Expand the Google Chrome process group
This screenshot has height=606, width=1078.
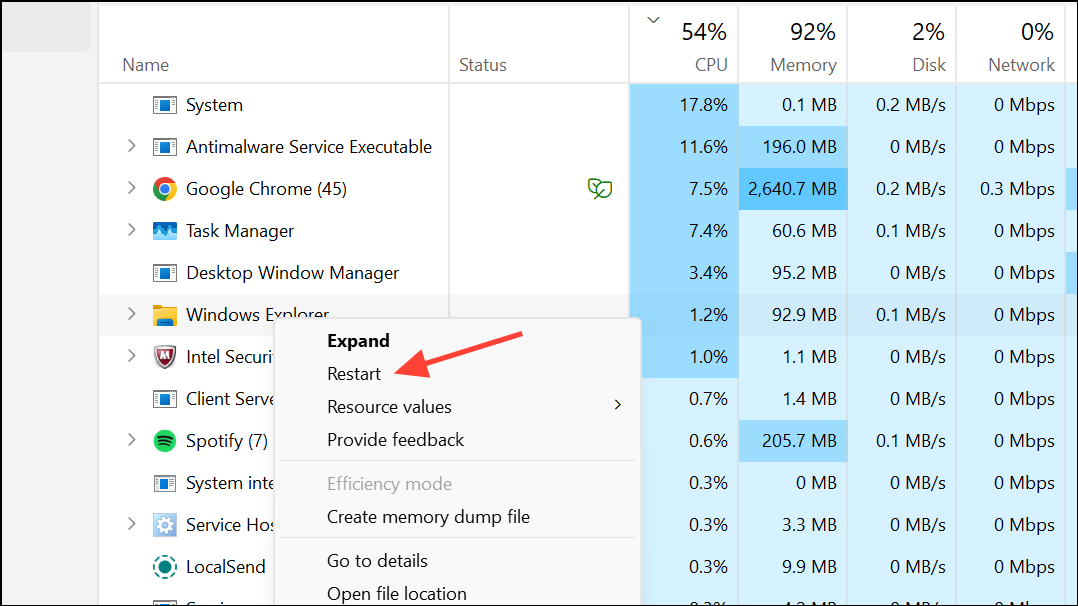coord(131,188)
